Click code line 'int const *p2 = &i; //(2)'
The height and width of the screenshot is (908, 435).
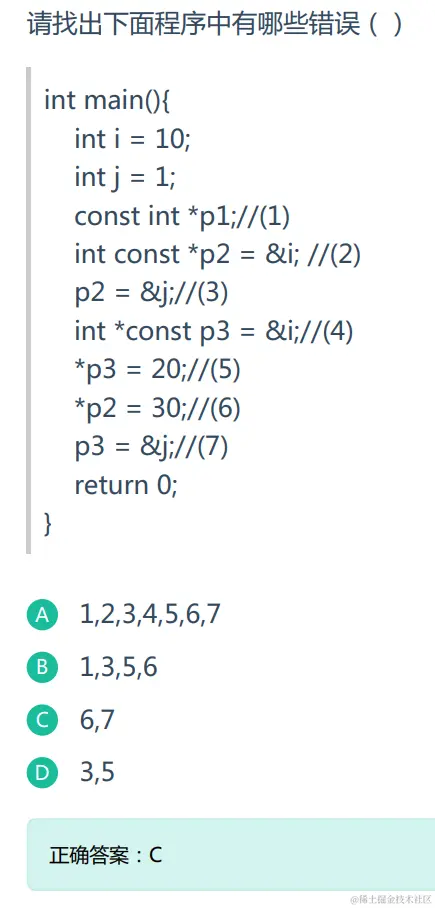pyautogui.click(x=218, y=255)
